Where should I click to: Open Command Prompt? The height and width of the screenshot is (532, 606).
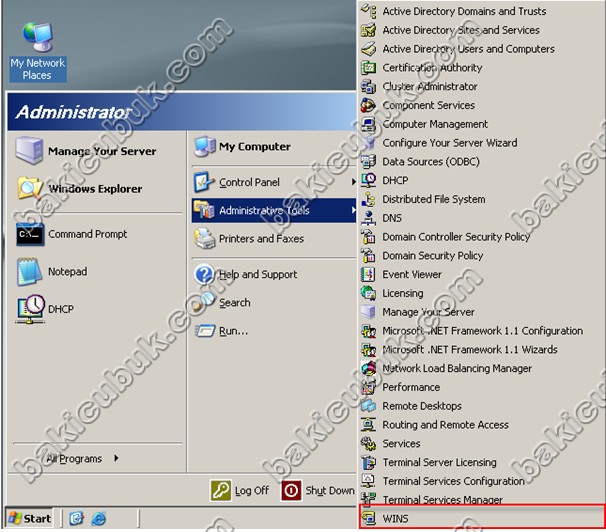(97, 234)
